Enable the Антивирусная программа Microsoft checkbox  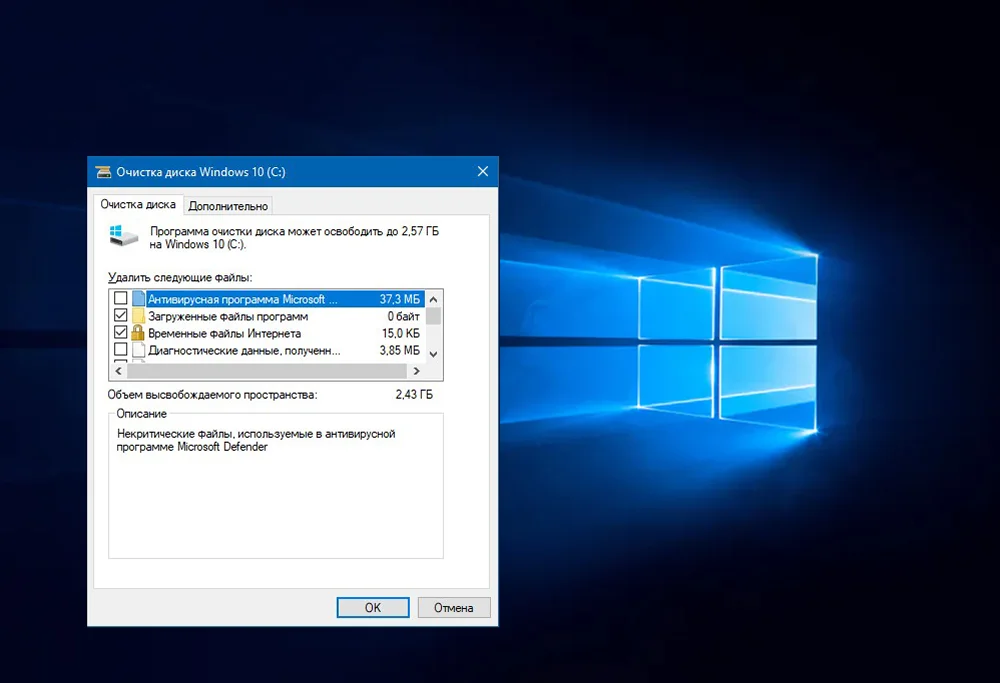(x=121, y=298)
